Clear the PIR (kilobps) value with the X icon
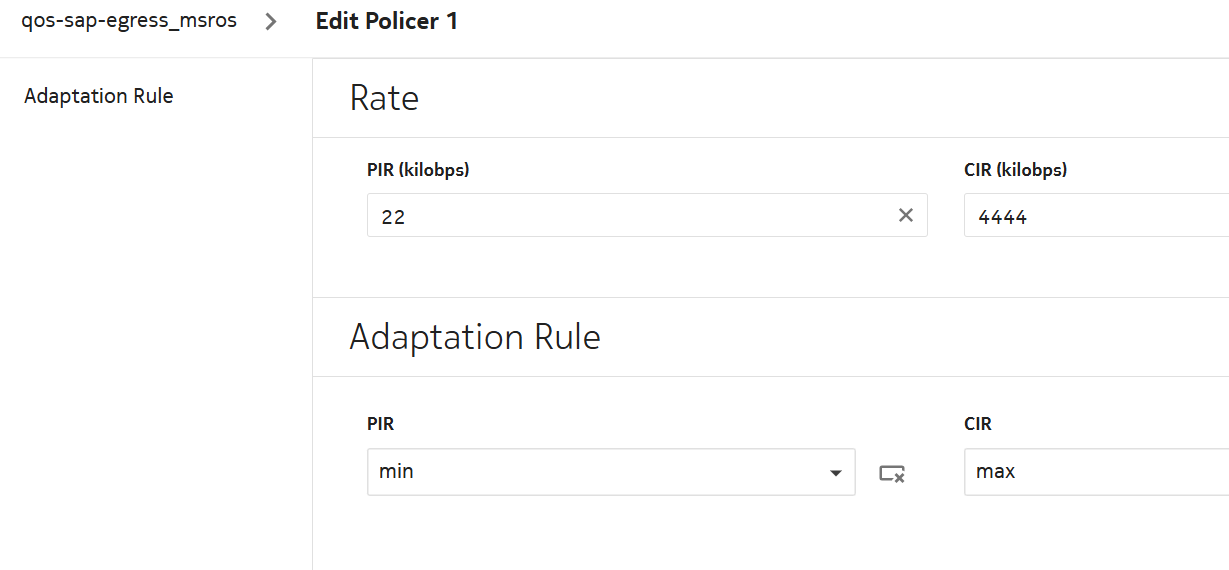1229x570 pixels. (x=906, y=215)
